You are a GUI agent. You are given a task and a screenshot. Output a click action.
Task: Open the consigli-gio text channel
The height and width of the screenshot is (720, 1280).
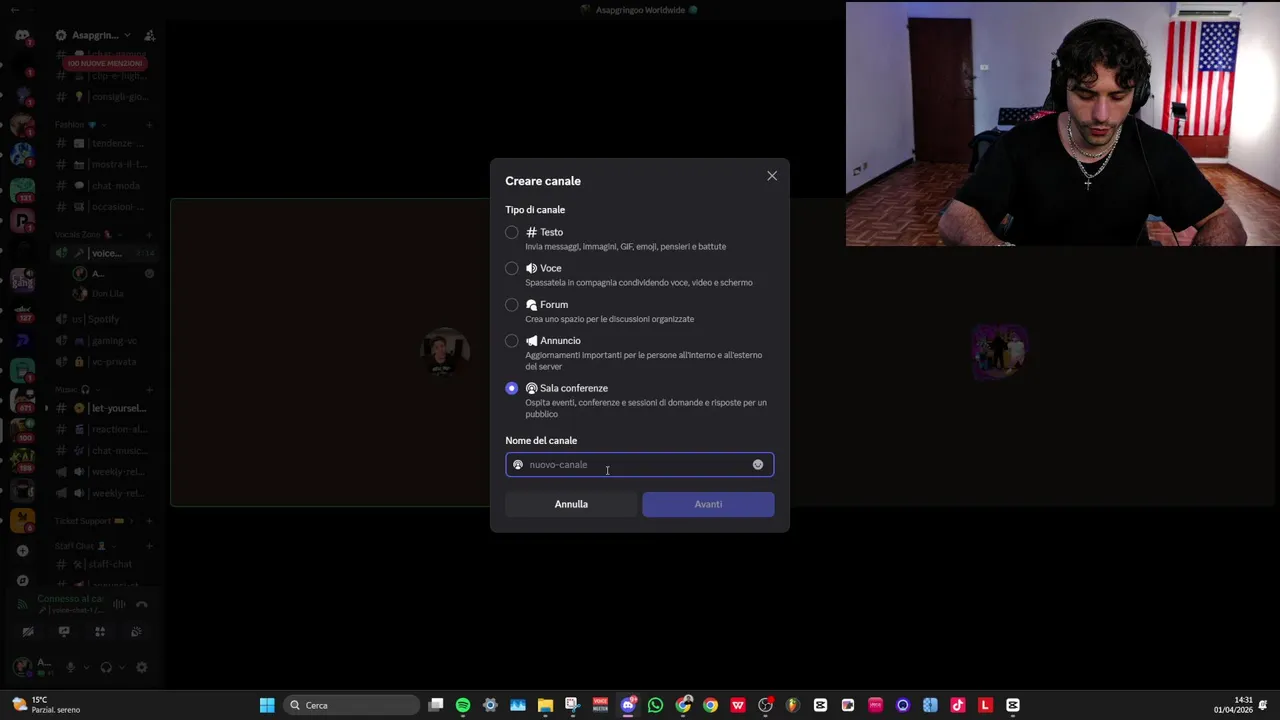pyautogui.click(x=105, y=97)
